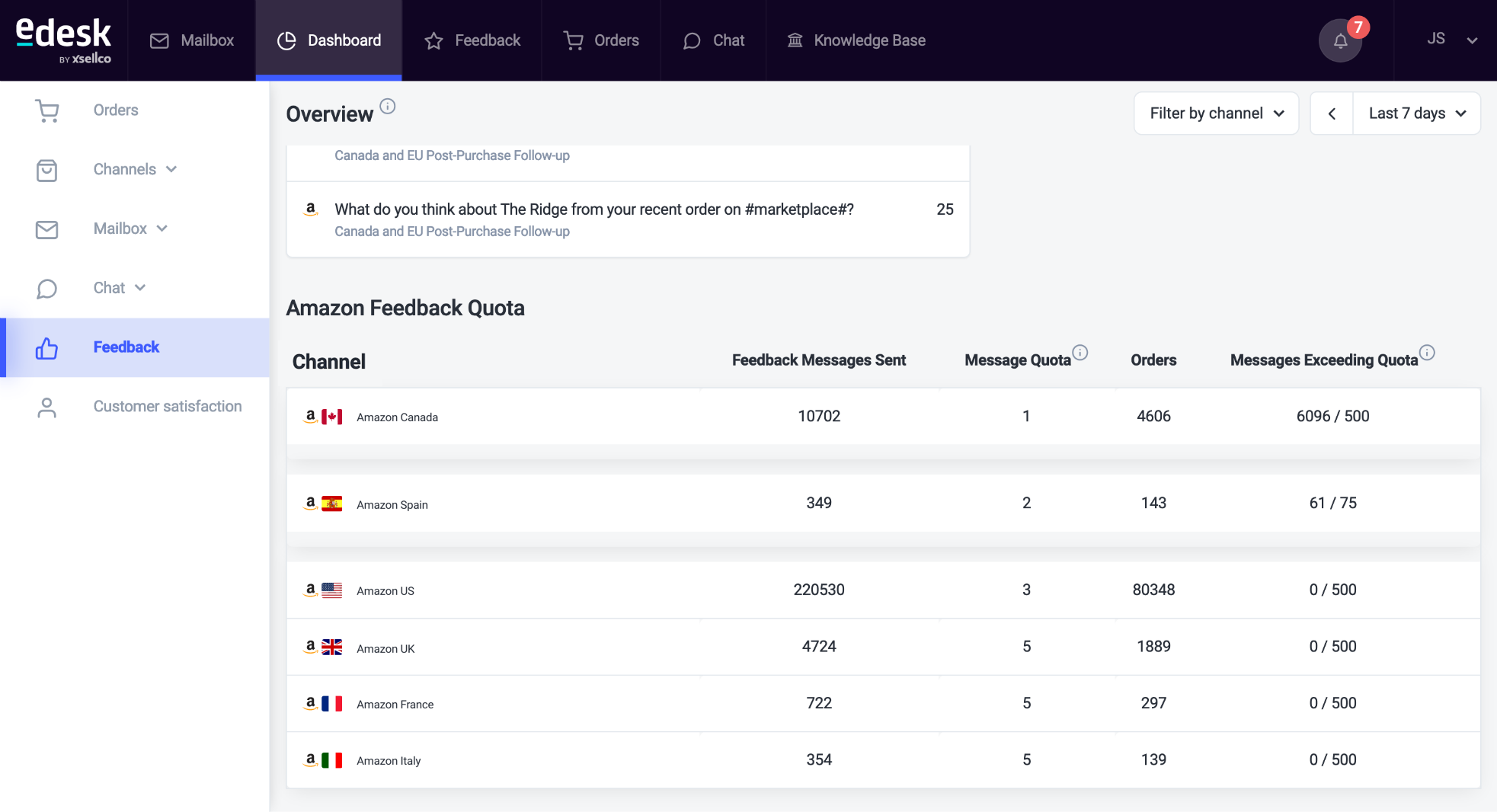This screenshot has width=1497, height=812.
Task: Click the 10702 messages sent value
Action: click(819, 417)
